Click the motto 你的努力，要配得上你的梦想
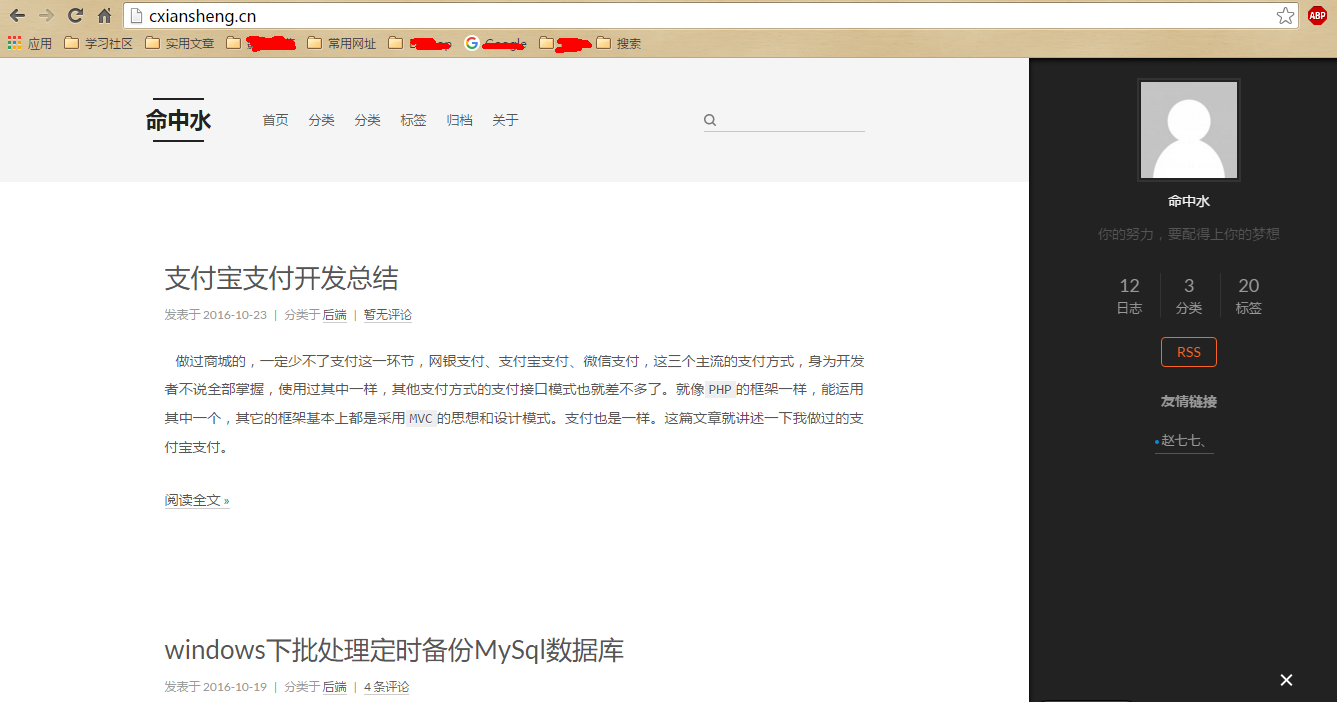The width and height of the screenshot is (1337, 702). click(x=1189, y=234)
